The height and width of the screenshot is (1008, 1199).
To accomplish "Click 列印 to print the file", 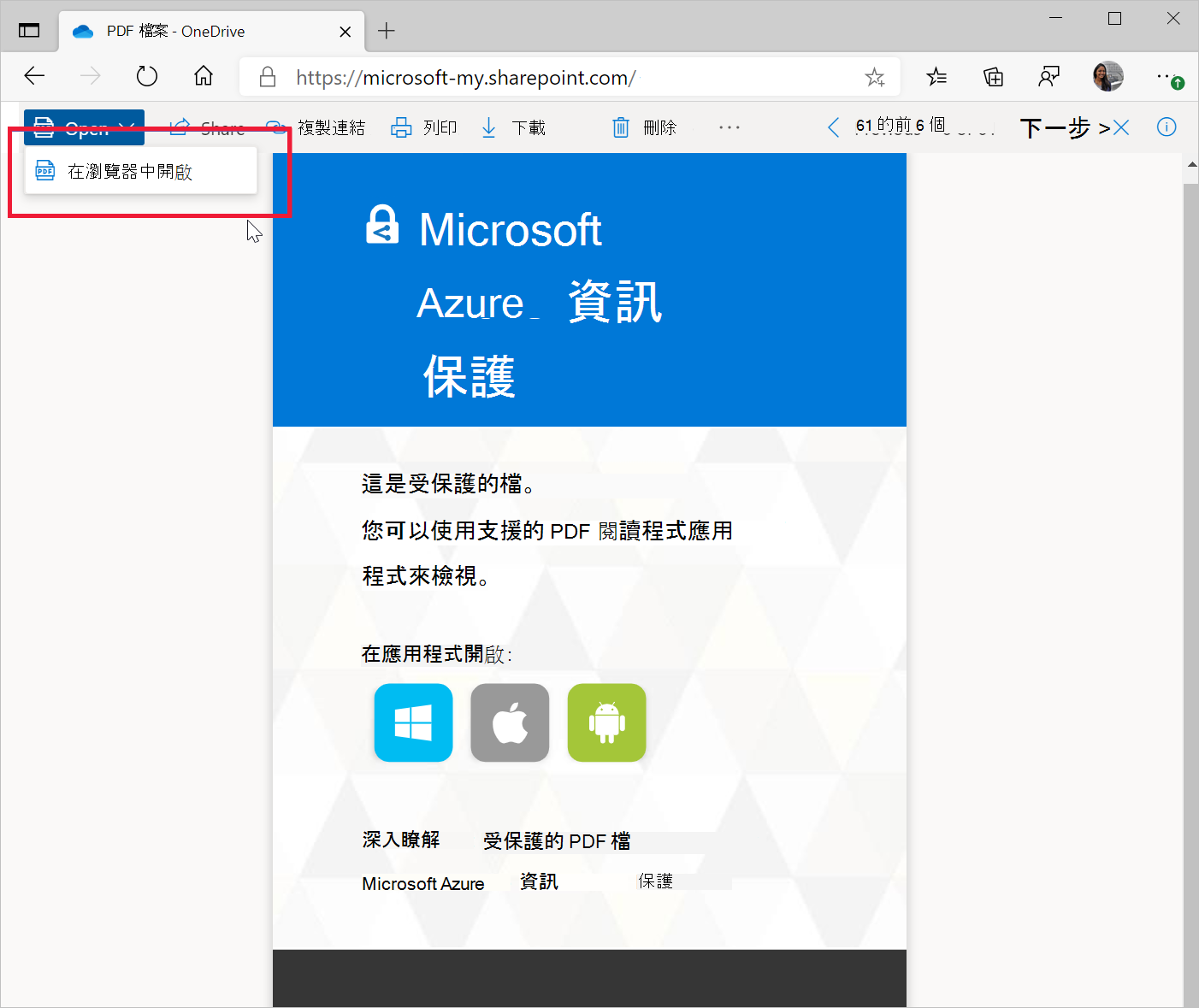I will (424, 127).
